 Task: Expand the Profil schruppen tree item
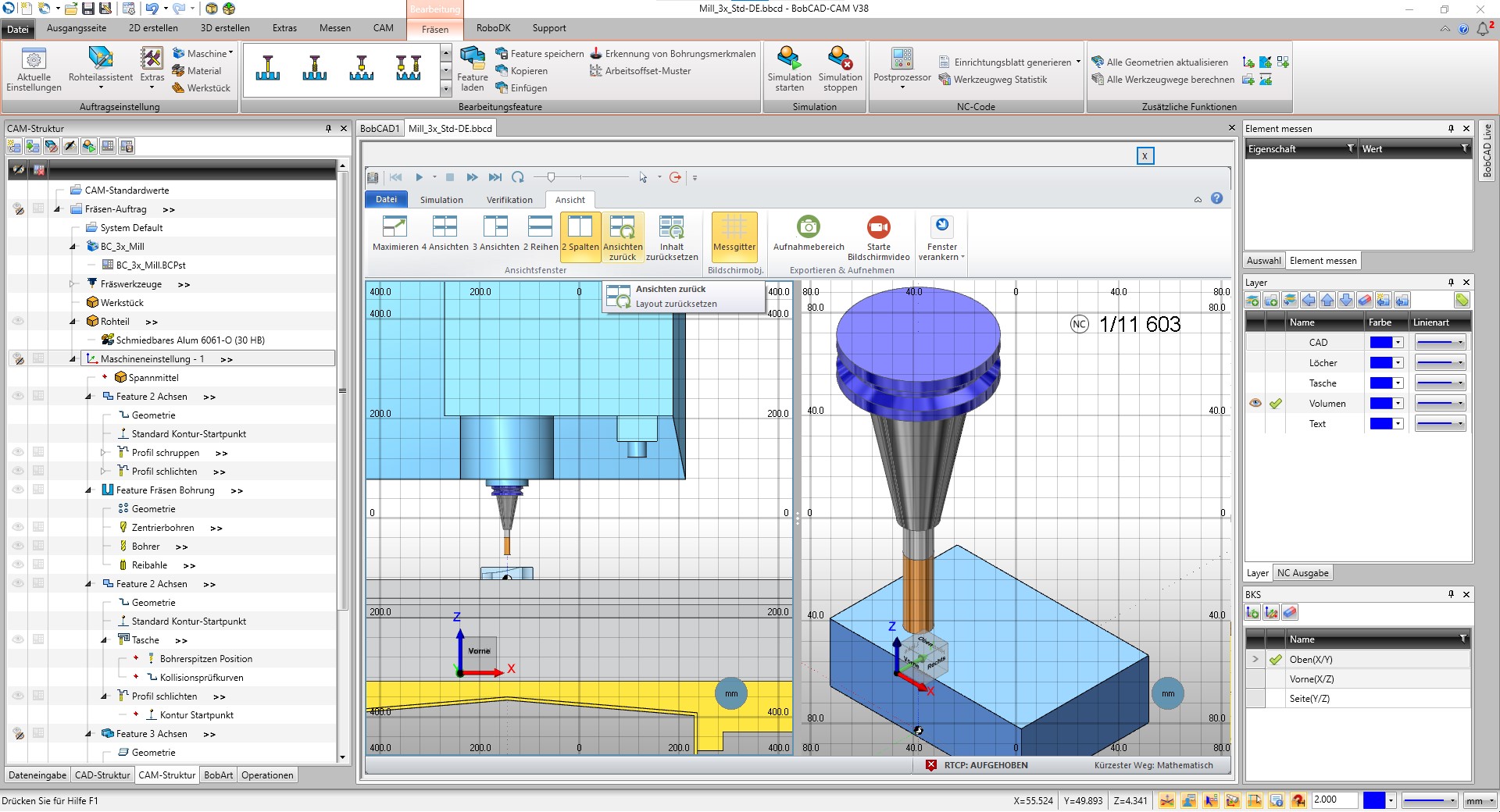click(x=102, y=452)
